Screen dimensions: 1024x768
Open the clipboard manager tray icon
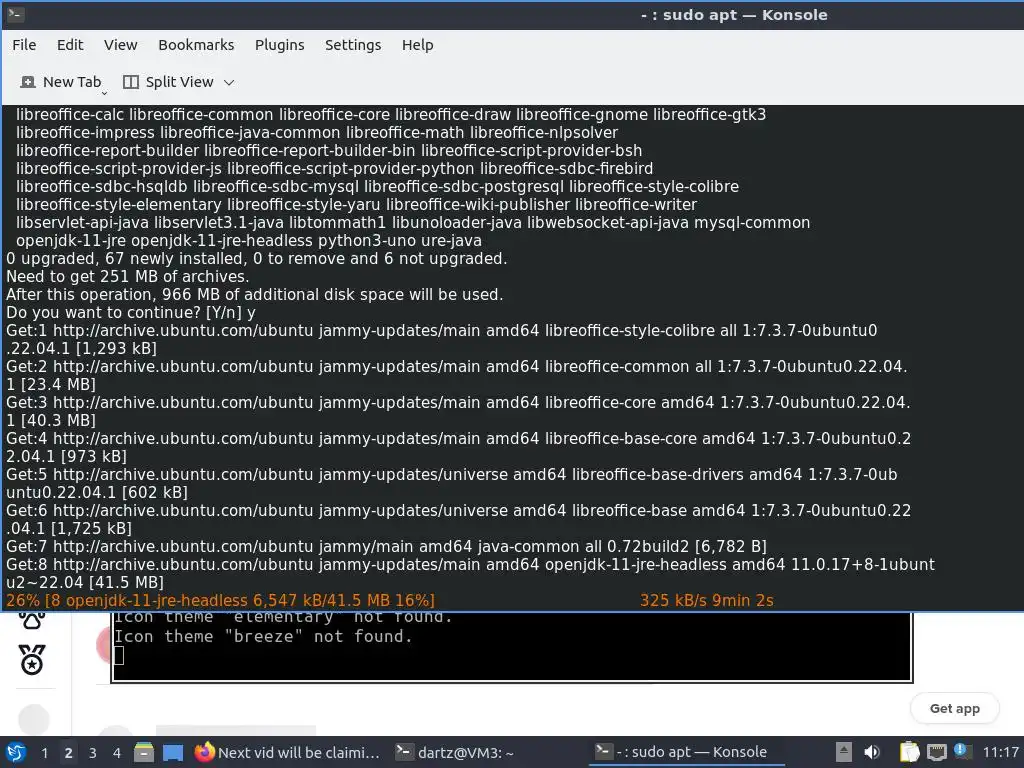pos(909,752)
